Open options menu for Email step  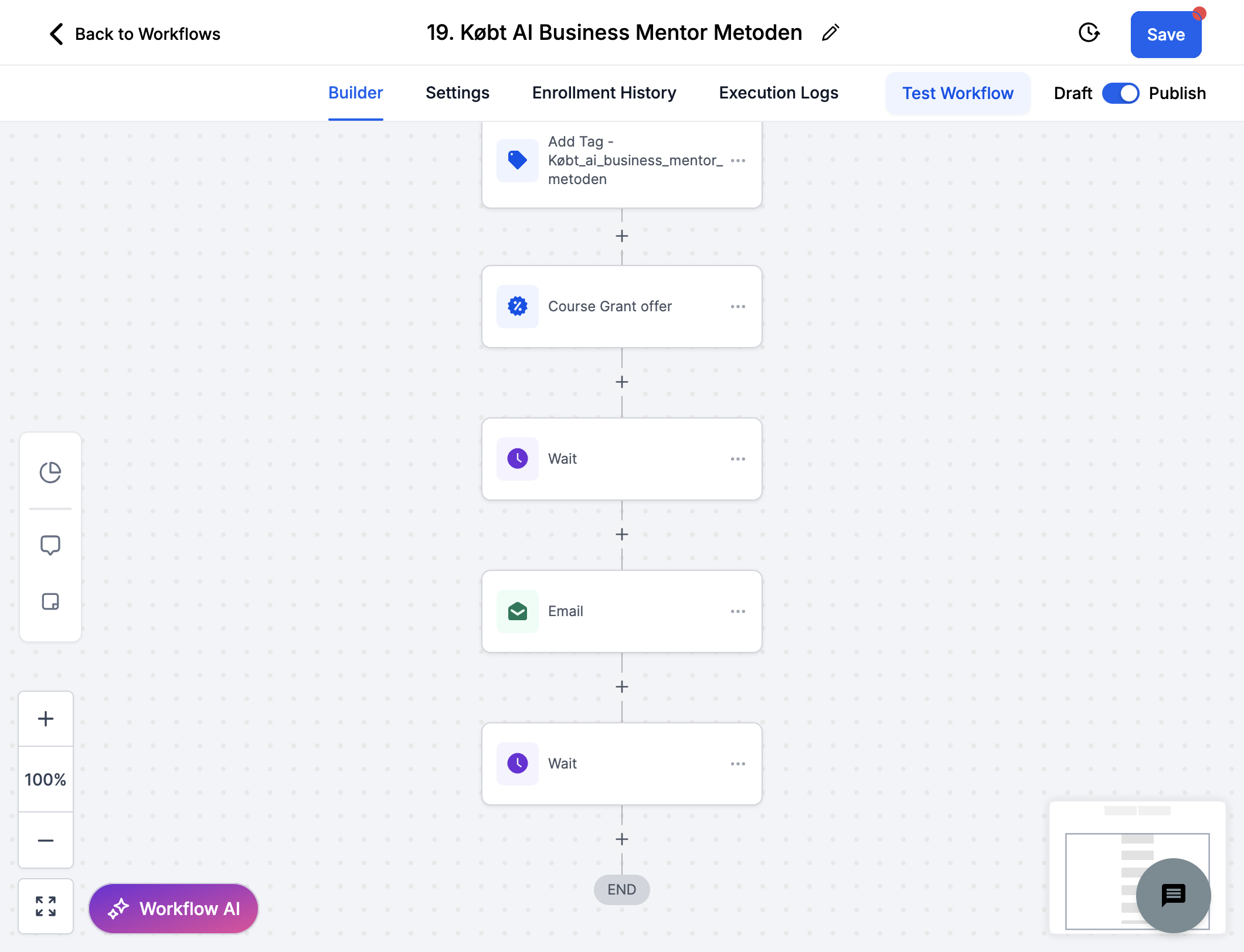[737, 611]
